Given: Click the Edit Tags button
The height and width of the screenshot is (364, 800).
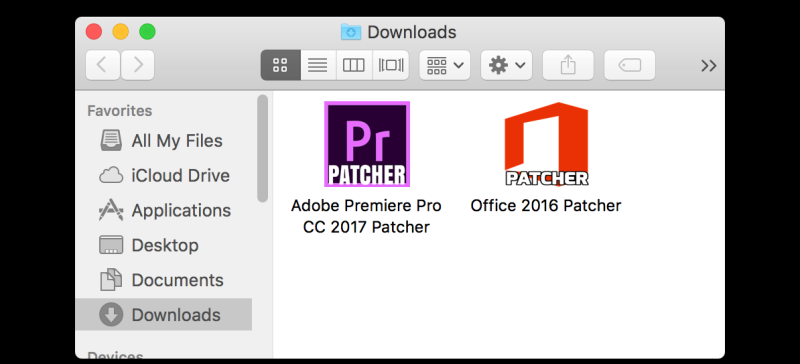Looking at the screenshot, I should [x=630, y=65].
